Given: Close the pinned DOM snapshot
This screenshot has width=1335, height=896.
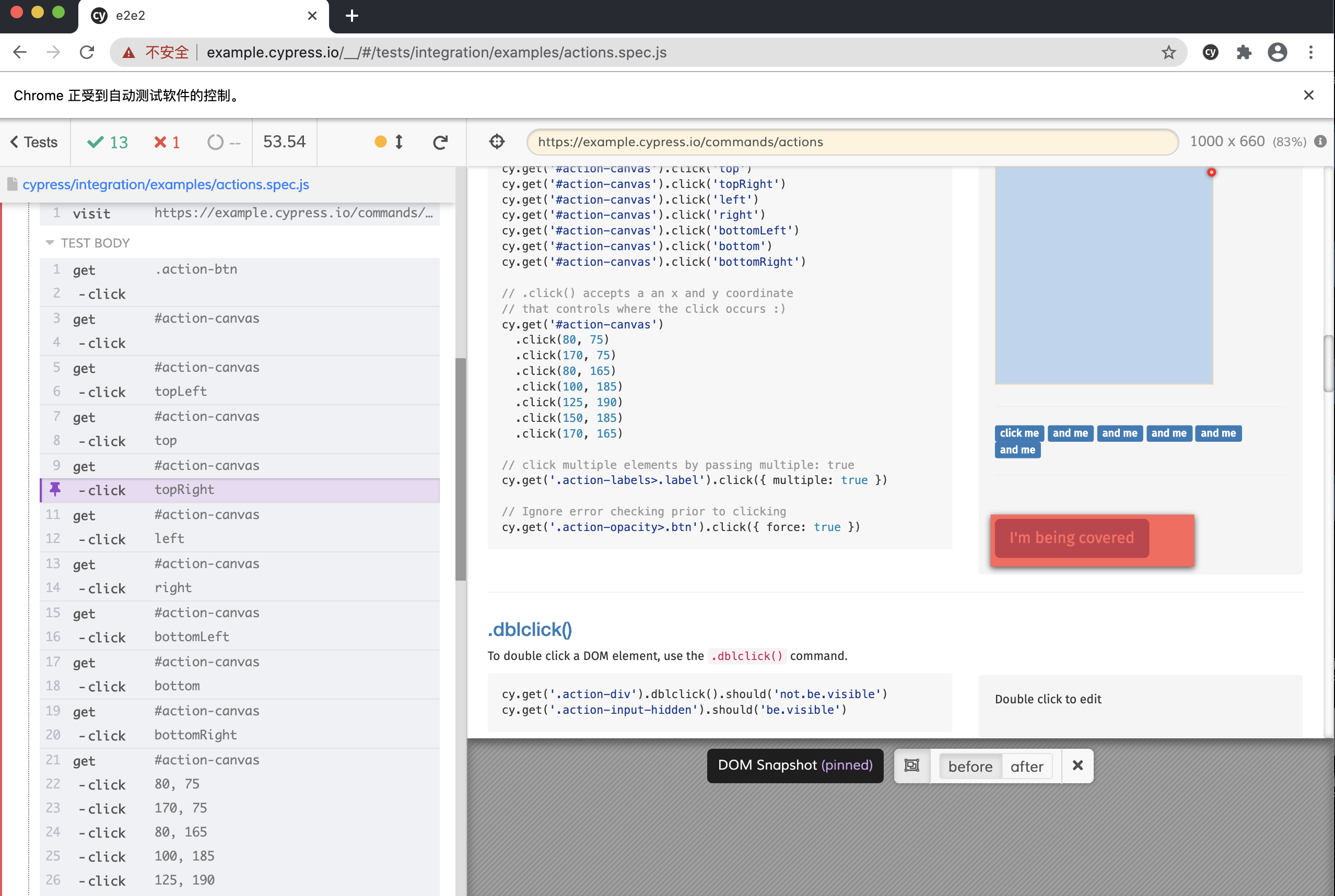Looking at the screenshot, I should (x=1078, y=765).
